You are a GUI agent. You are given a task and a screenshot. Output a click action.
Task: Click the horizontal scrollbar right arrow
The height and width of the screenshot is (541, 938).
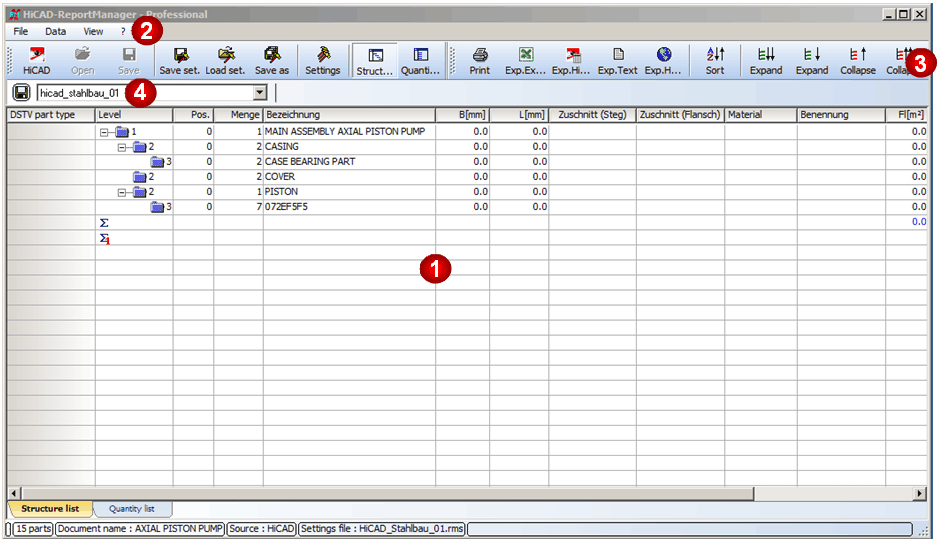point(920,493)
